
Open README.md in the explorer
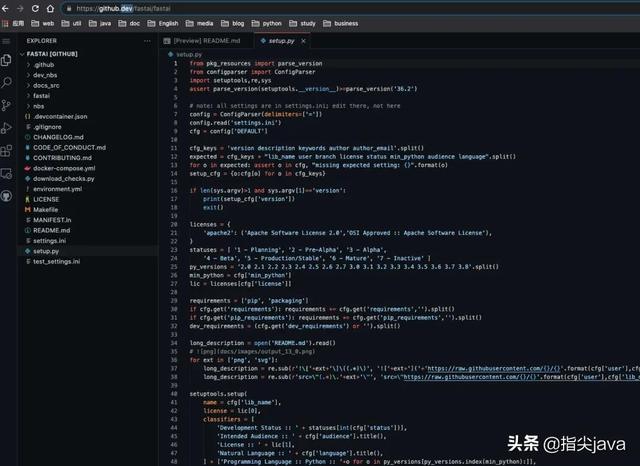51,231
